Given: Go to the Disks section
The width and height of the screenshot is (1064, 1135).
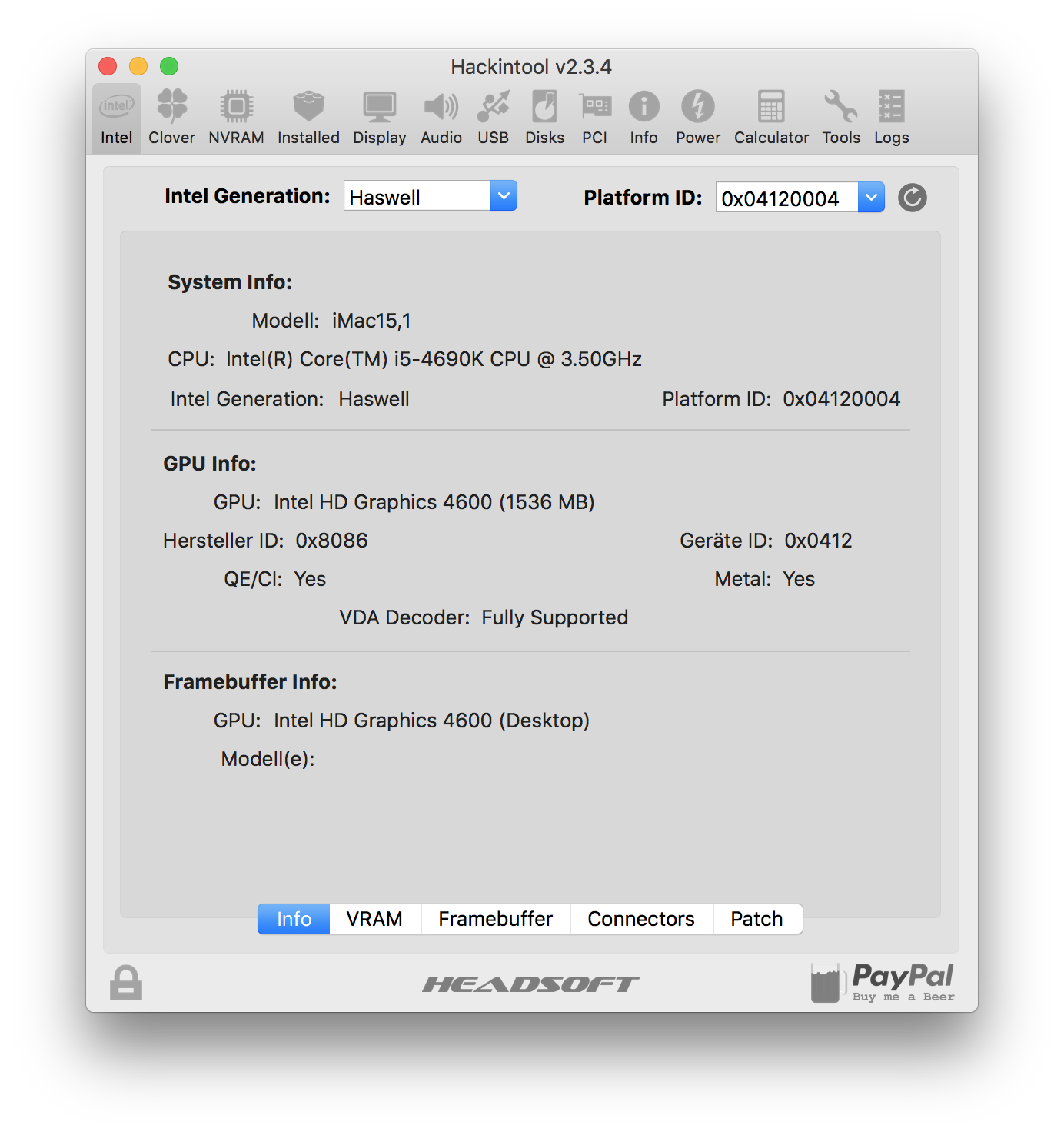Looking at the screenshot, I should tap(544, 118).
